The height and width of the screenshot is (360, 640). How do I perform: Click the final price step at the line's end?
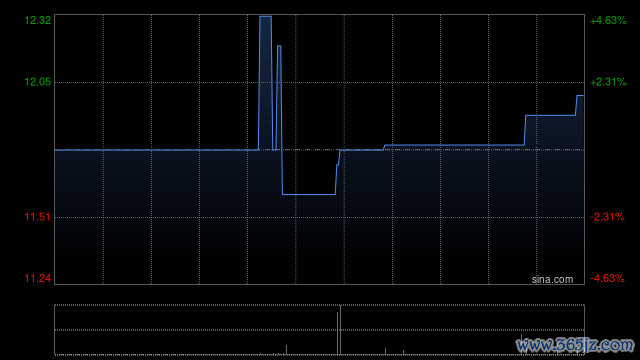point(580,96)
